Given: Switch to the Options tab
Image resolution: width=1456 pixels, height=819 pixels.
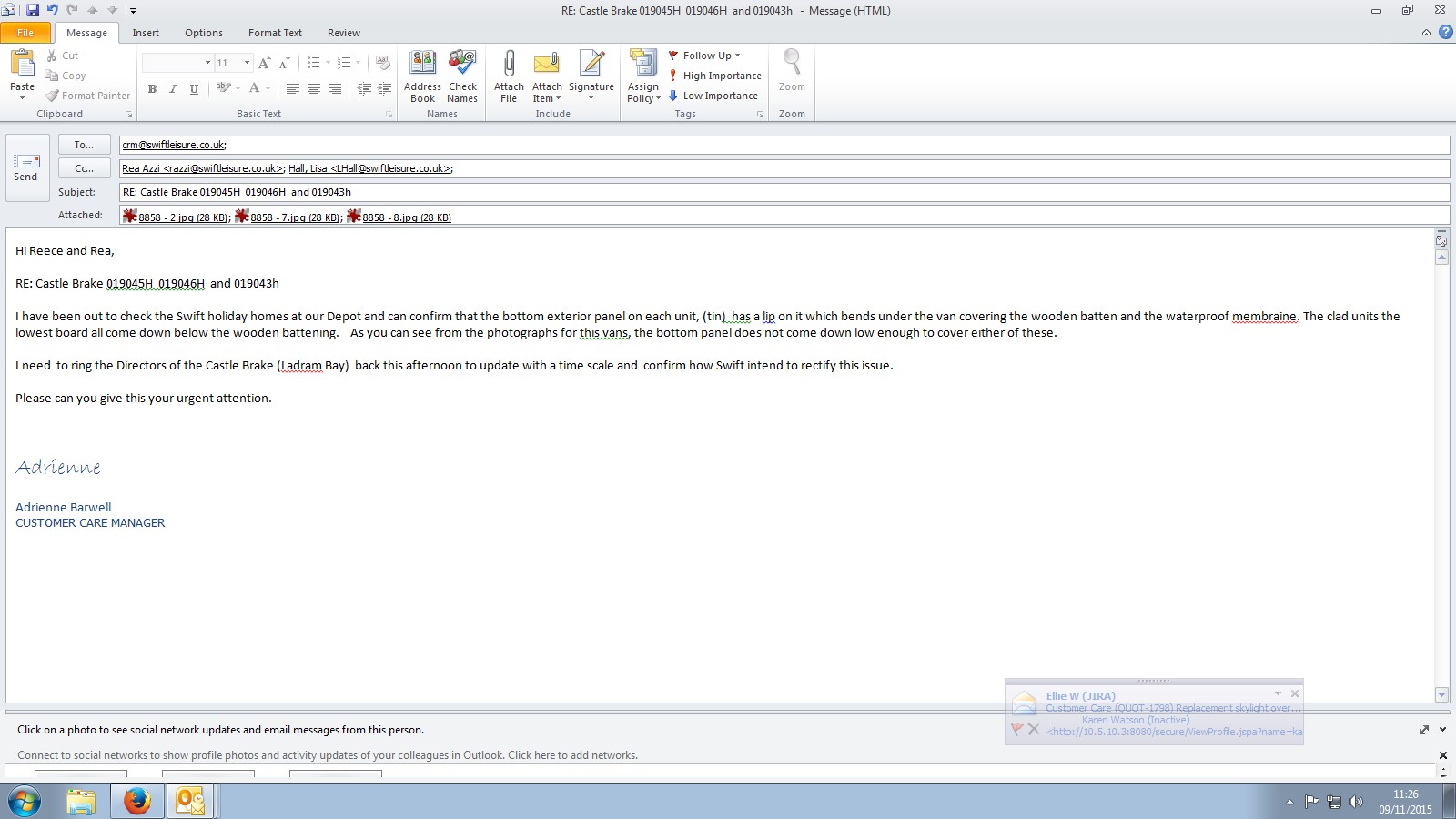Looking at the screenshot, I should pyautogui.click(x=204, y=33).
